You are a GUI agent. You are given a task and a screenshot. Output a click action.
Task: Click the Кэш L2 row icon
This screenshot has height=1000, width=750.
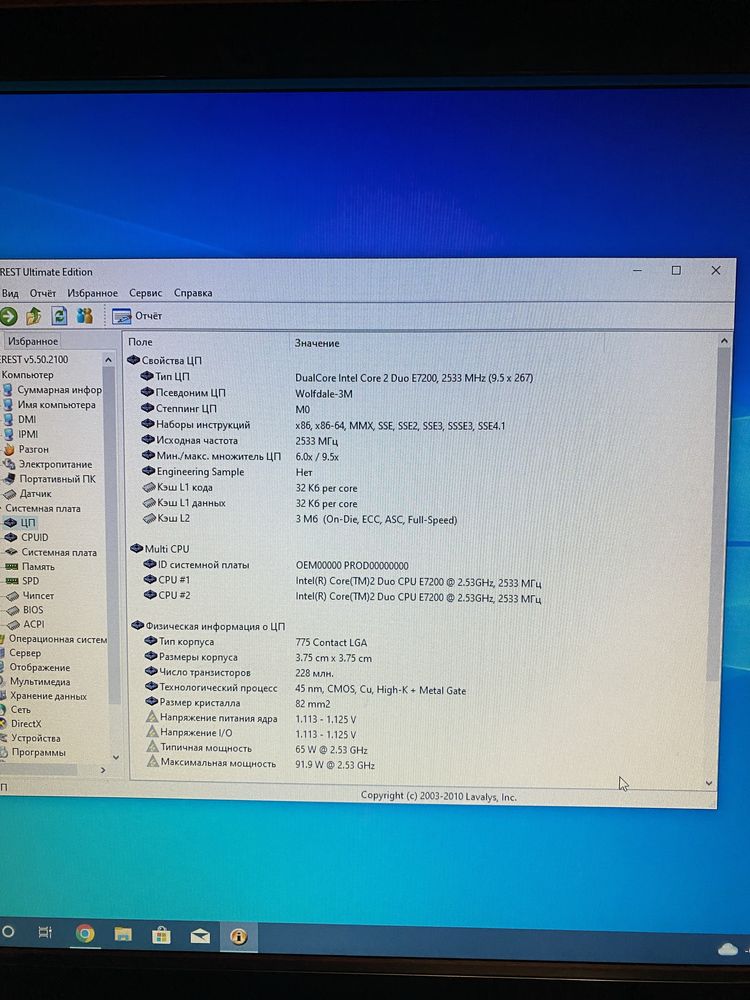click(149, 518)
